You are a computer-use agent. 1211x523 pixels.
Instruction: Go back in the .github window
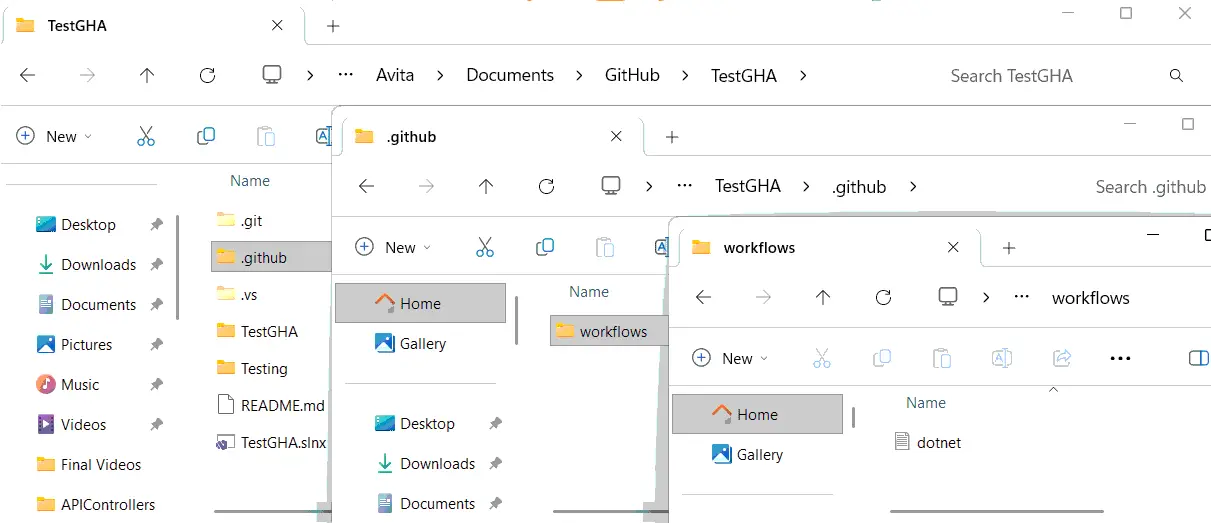coord(367,186)
